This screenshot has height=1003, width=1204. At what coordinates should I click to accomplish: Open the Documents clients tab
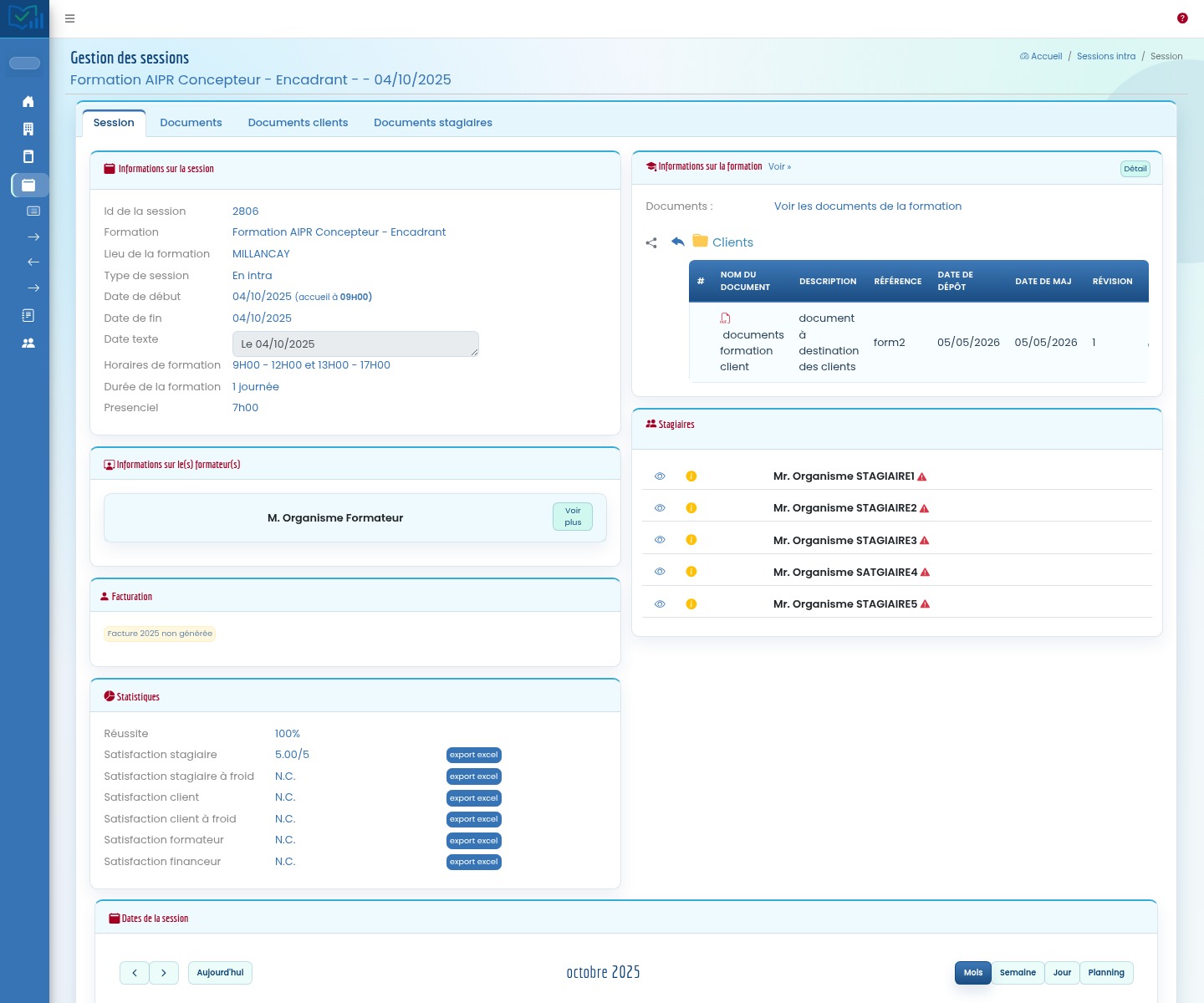tap(298, 123)
